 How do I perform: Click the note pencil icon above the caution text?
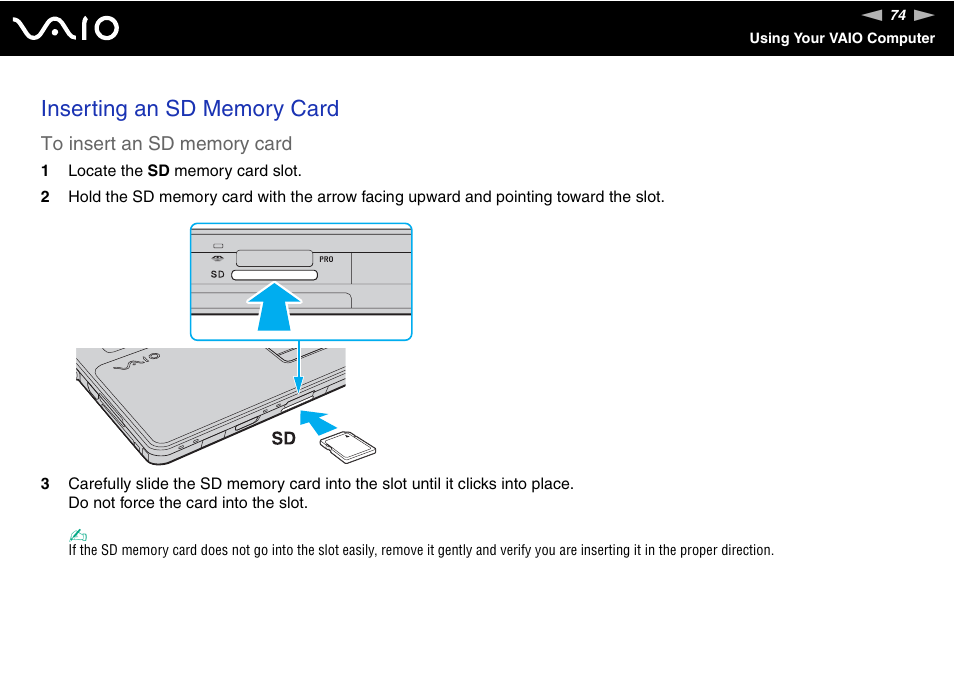click(x=77, y=535)
